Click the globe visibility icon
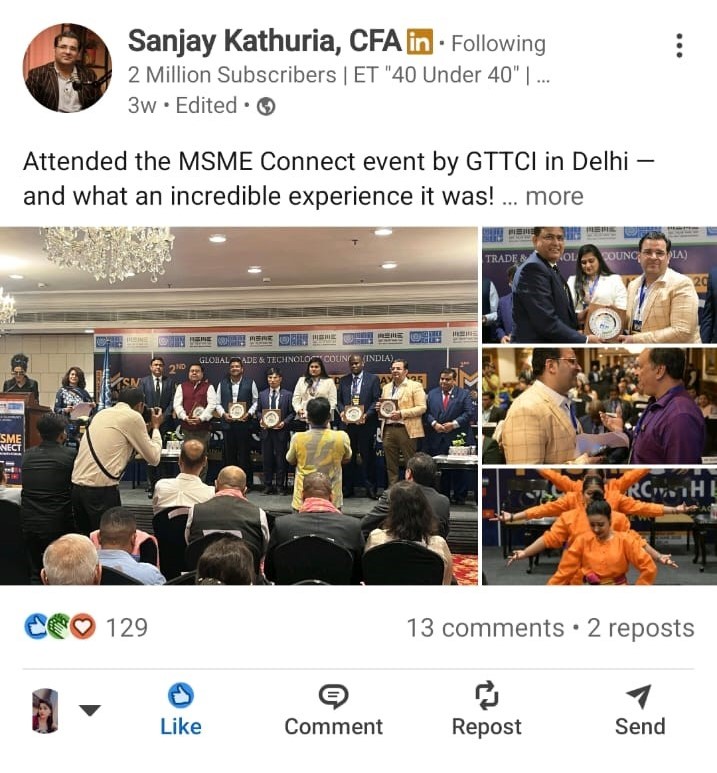Screen dimensions: 717x773 pos(266,106)
